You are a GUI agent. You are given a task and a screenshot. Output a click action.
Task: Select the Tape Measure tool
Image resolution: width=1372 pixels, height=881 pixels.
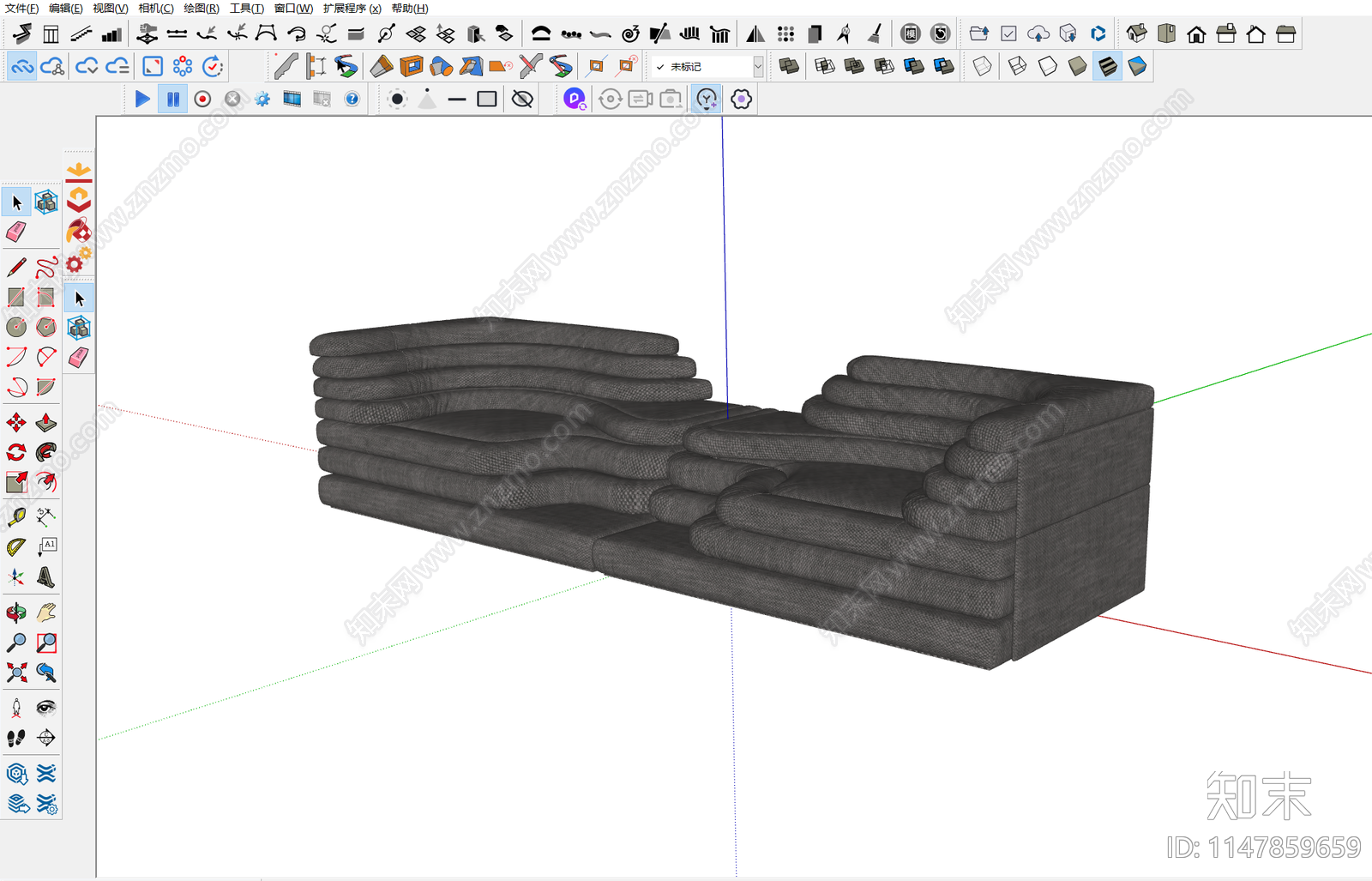pyautogui.click(x=16, y=516)
